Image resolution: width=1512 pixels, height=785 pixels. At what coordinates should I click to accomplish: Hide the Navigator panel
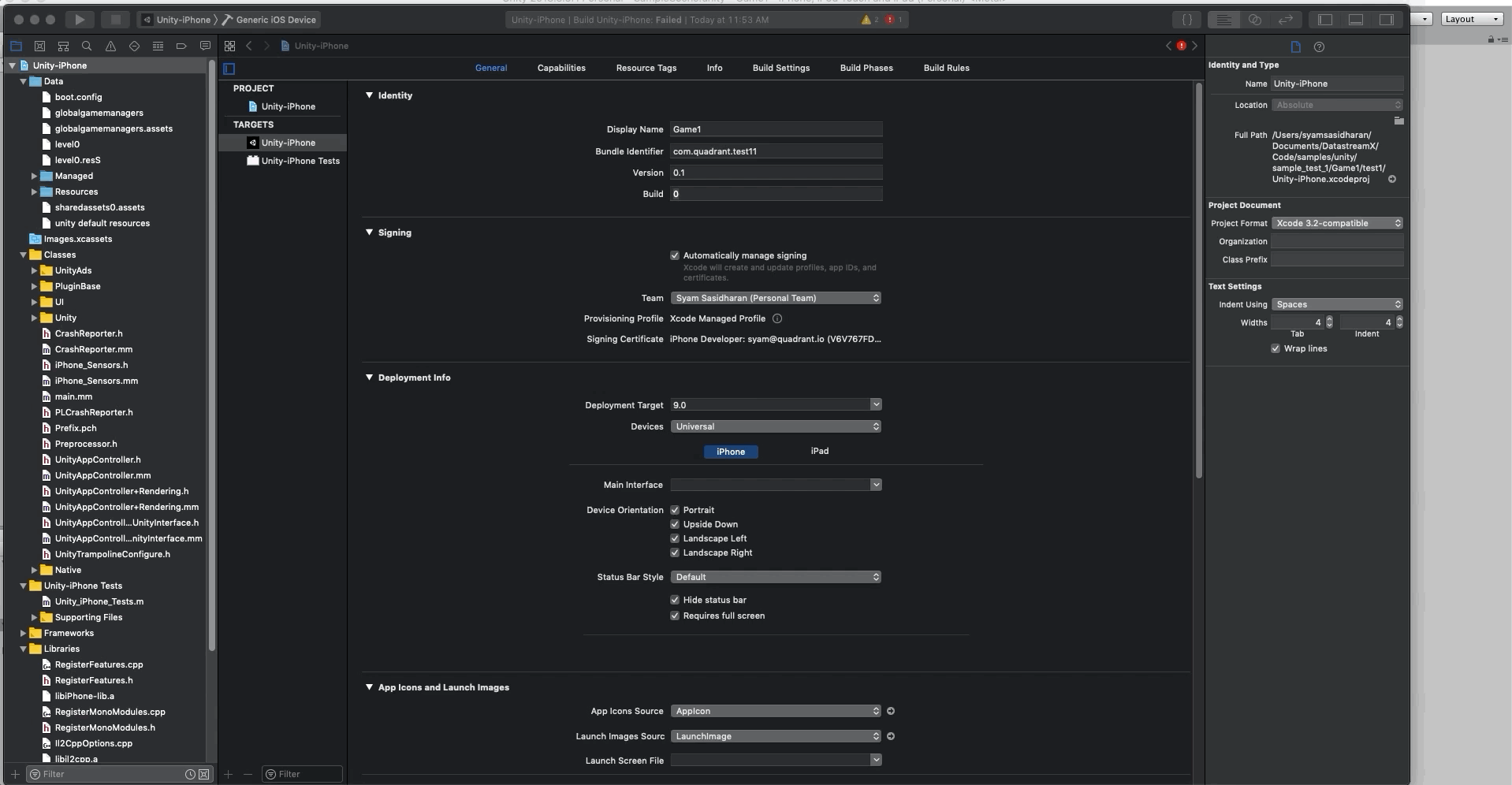click(1325, 20)
